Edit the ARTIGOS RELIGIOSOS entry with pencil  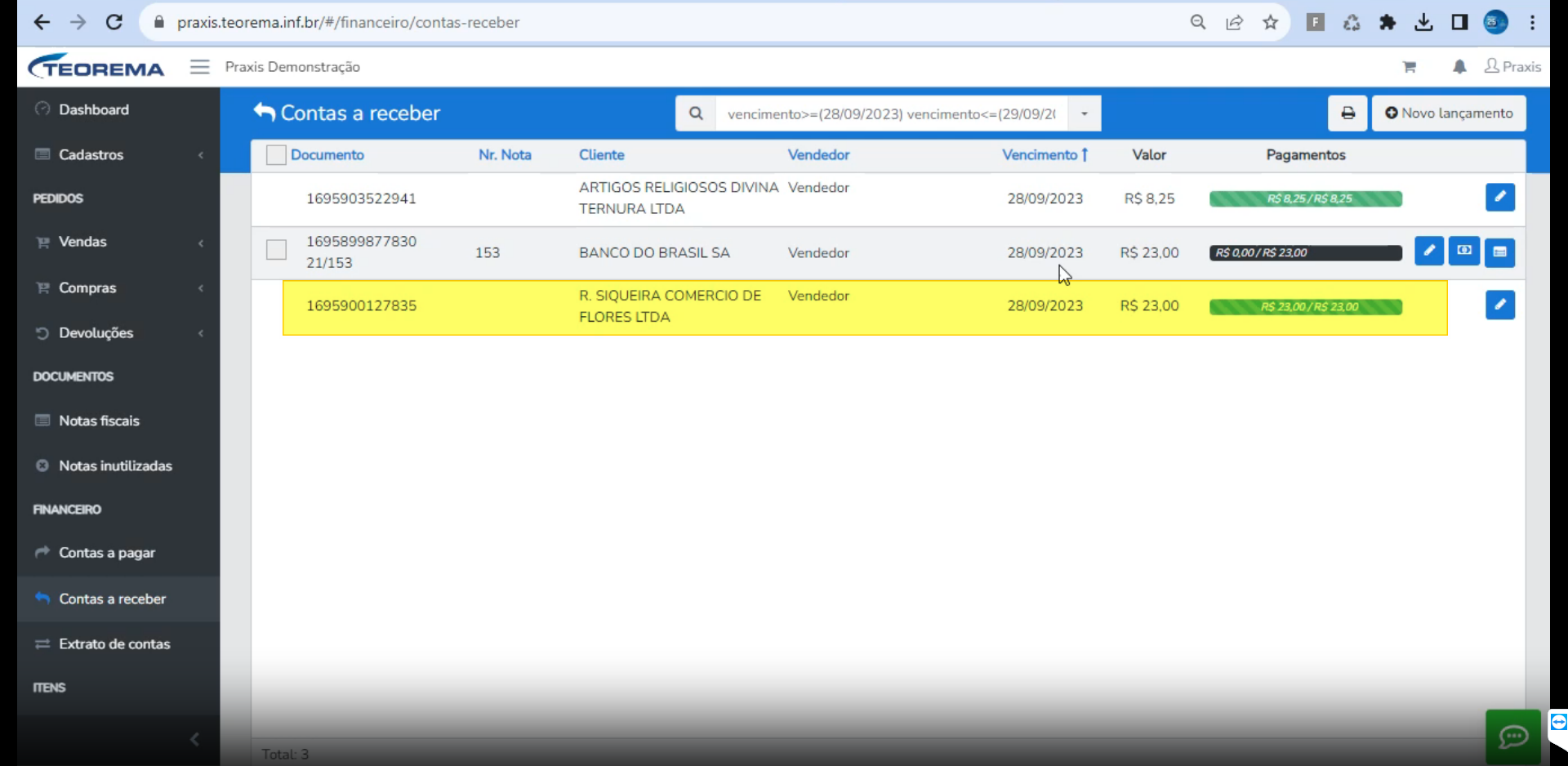(x=1499, y=197)
